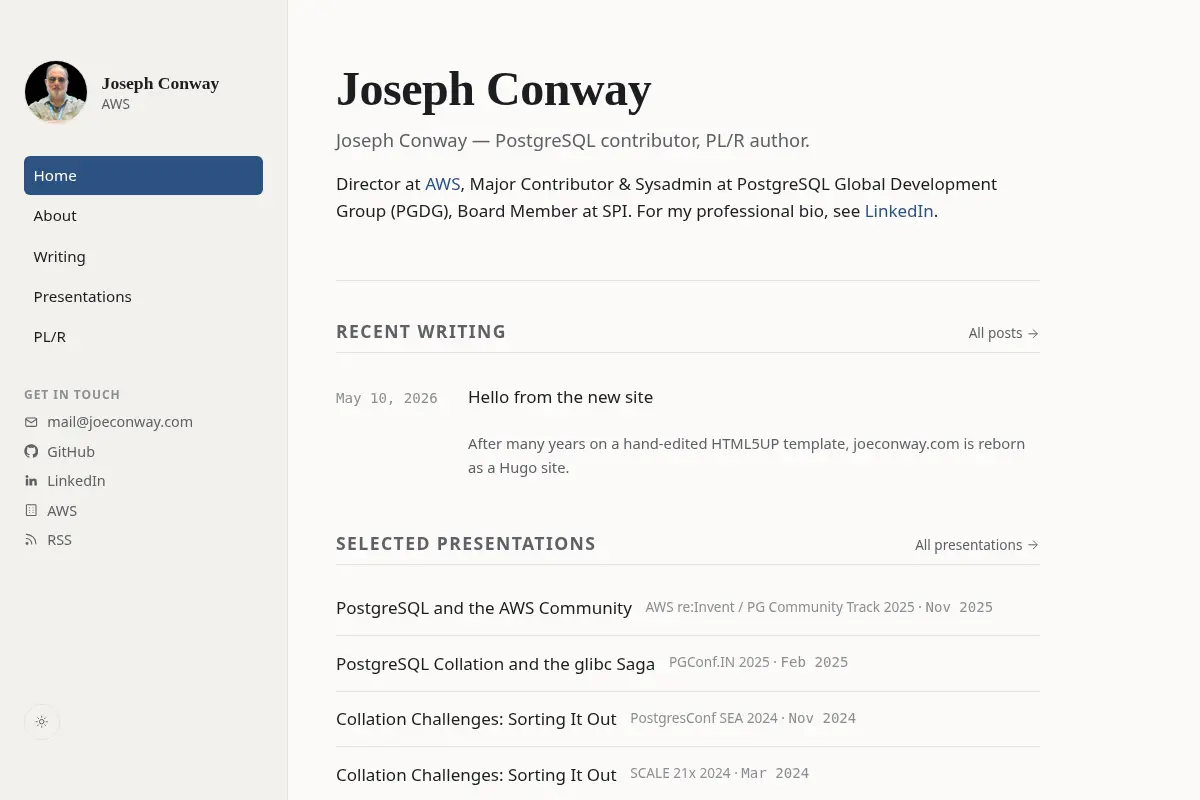Open post 'Hello from the new site'
Image resolution: width=1200 pixels, height=800 pixels.
point(560,397)
